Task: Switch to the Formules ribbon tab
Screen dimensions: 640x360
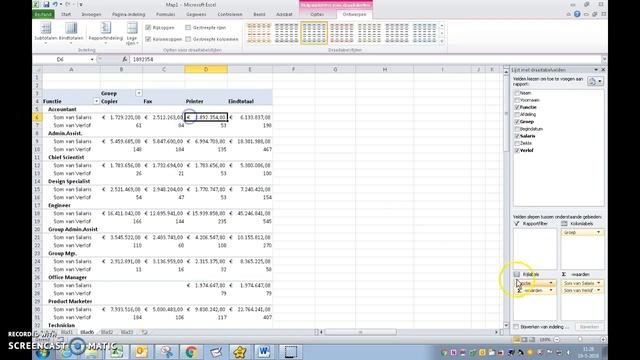Action: click(x=165, y=14)
